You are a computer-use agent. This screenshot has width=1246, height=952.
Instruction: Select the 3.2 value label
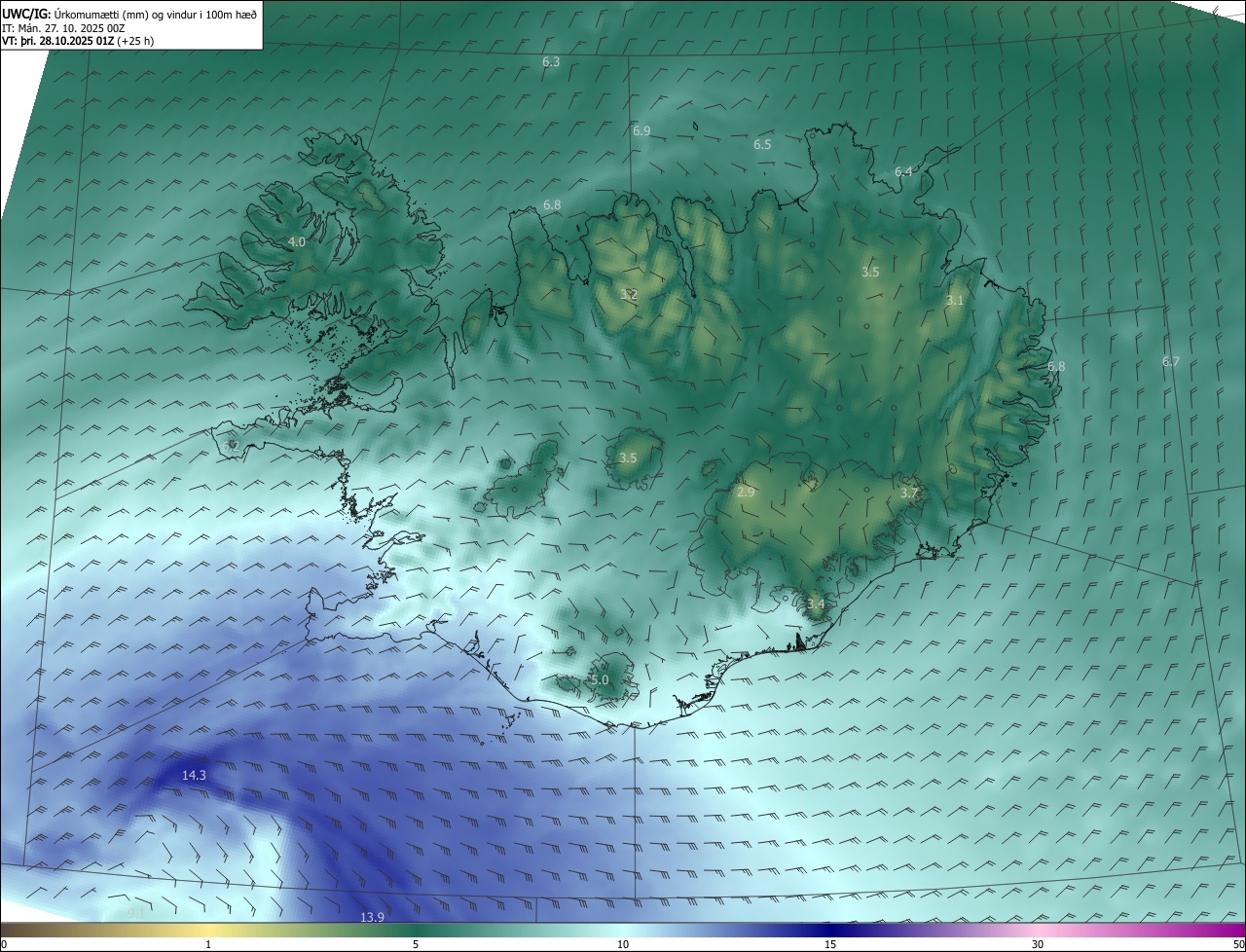629,294
